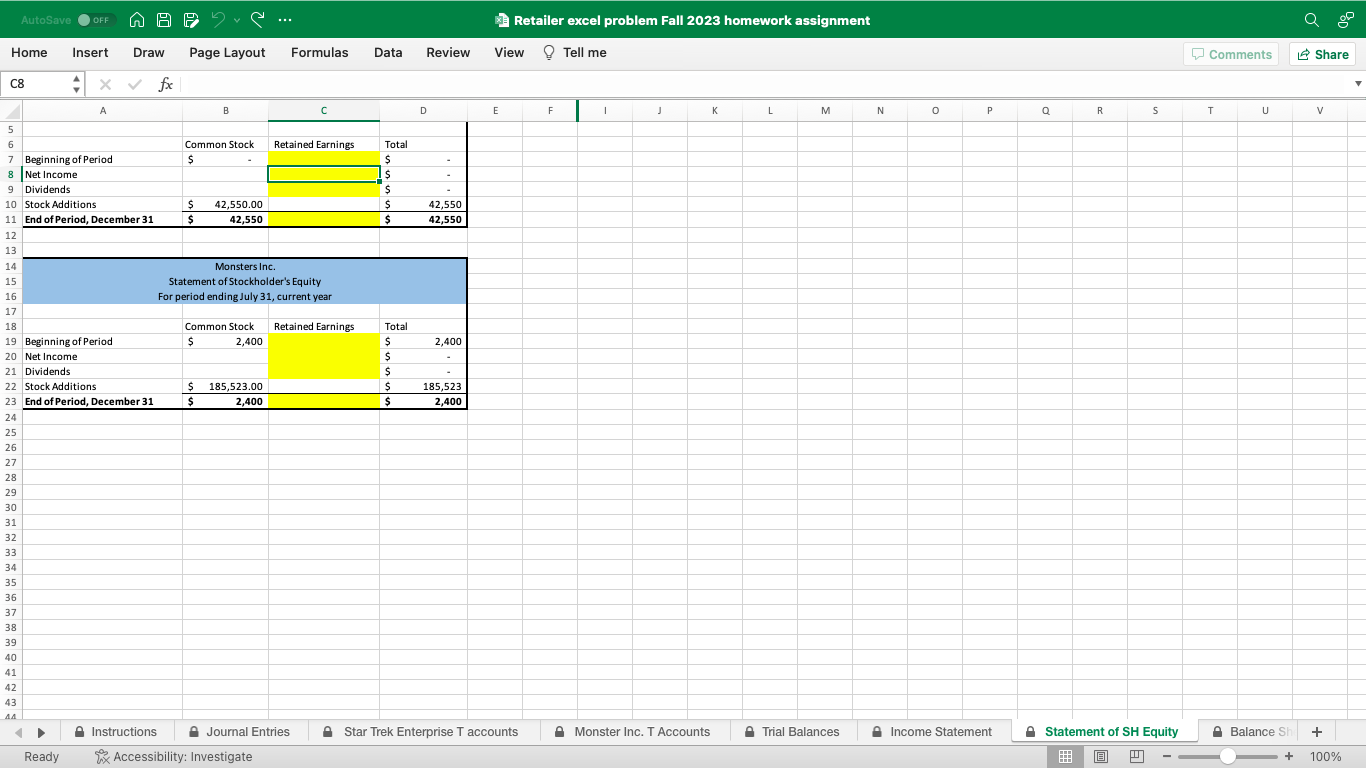Screen dimensions: 1366x768
Task: Open the Home ribbon tab
Action: [29, 53]
